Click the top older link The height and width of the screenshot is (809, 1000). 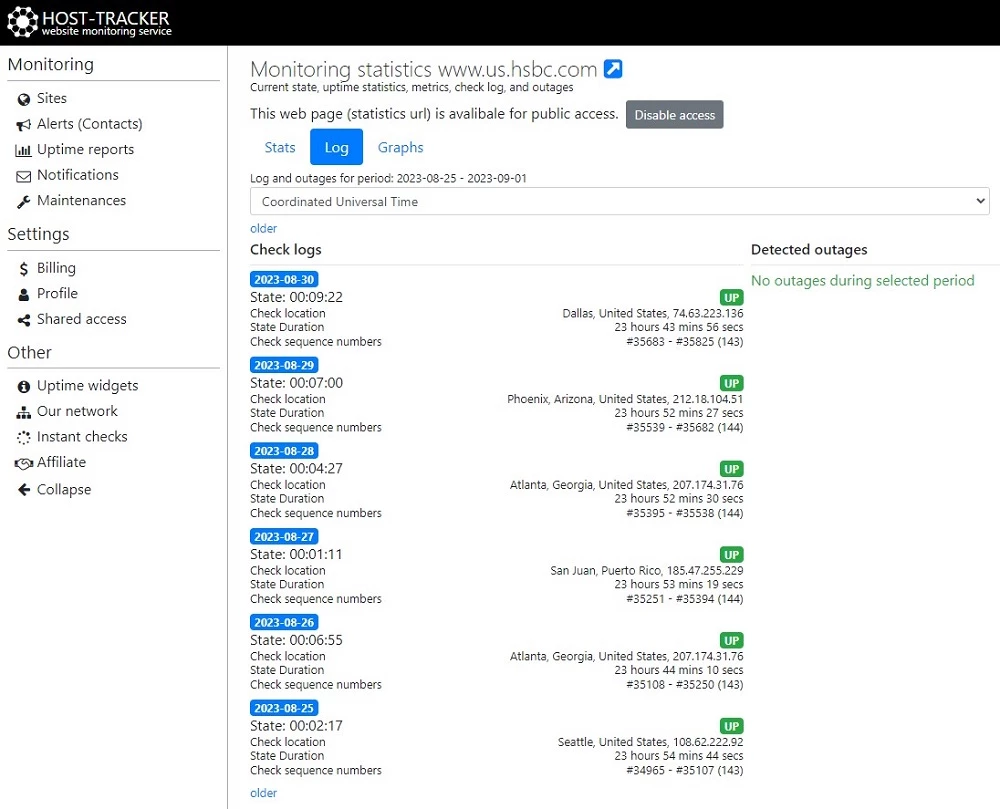click(263, 228)
